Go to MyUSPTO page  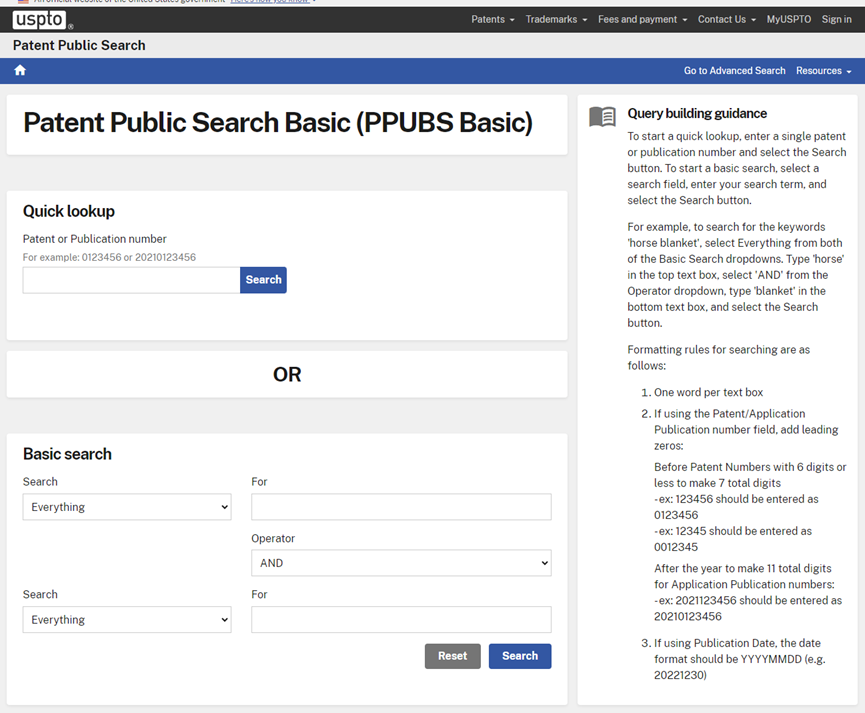pyautogui.click(x=789, y=20)
